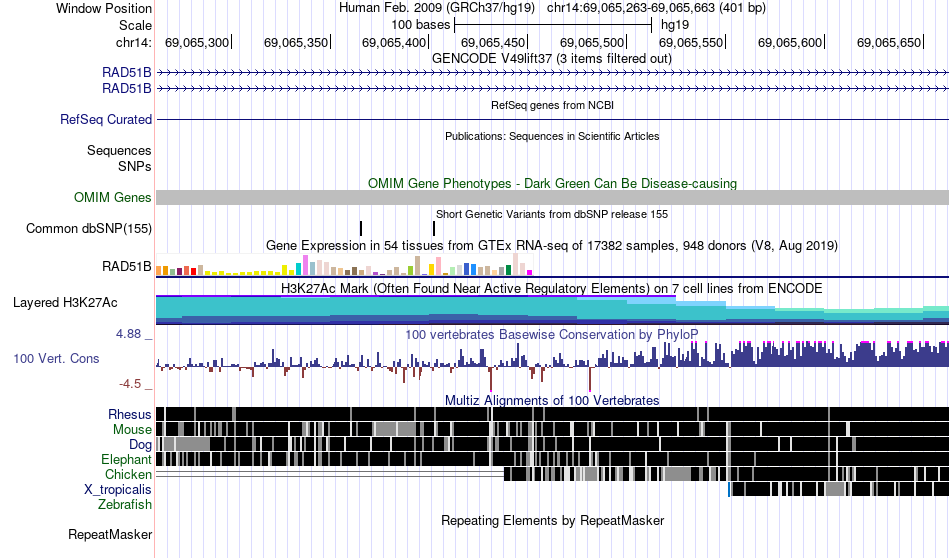This screenshot has height=558, width=950.
Task: Click the upper RAD51B GENCODE track label
Action: 127,73
